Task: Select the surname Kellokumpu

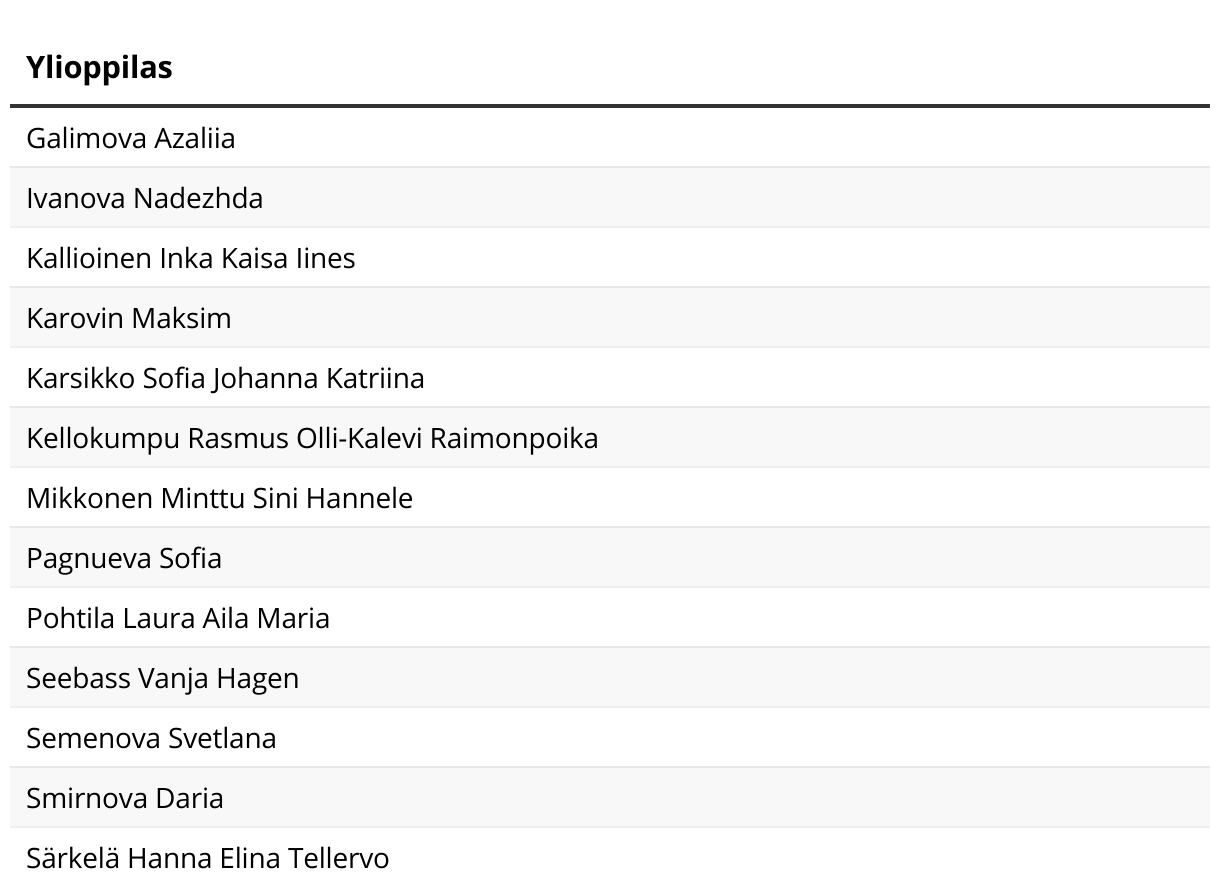Action: (102, 438)
